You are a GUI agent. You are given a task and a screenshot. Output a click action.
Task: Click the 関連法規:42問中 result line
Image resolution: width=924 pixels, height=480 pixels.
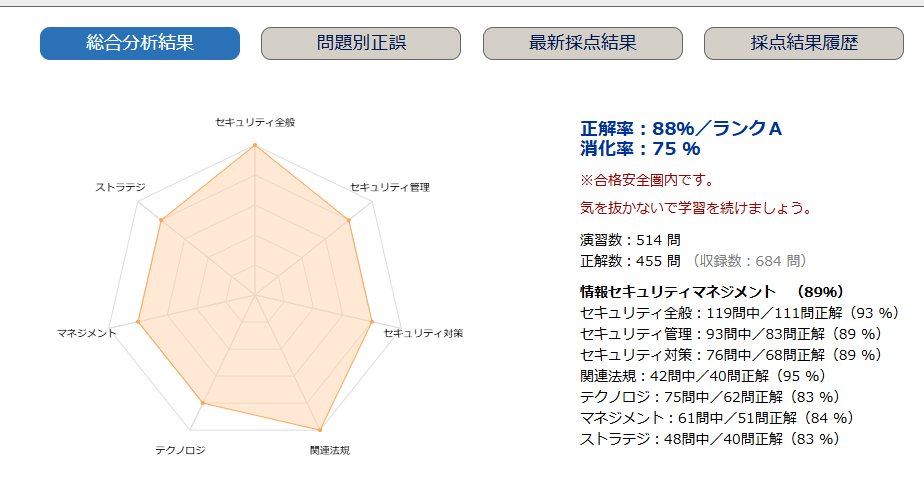click(x=702, y=376)
